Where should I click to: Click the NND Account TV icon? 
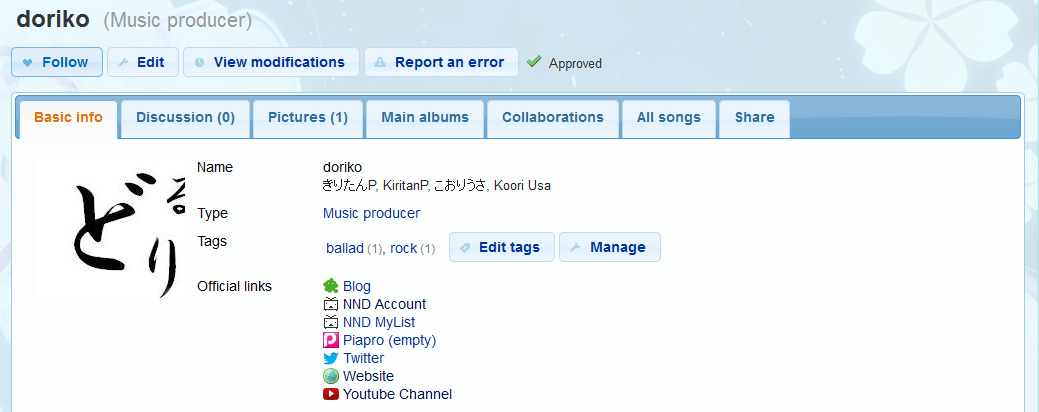pos(331,304)
